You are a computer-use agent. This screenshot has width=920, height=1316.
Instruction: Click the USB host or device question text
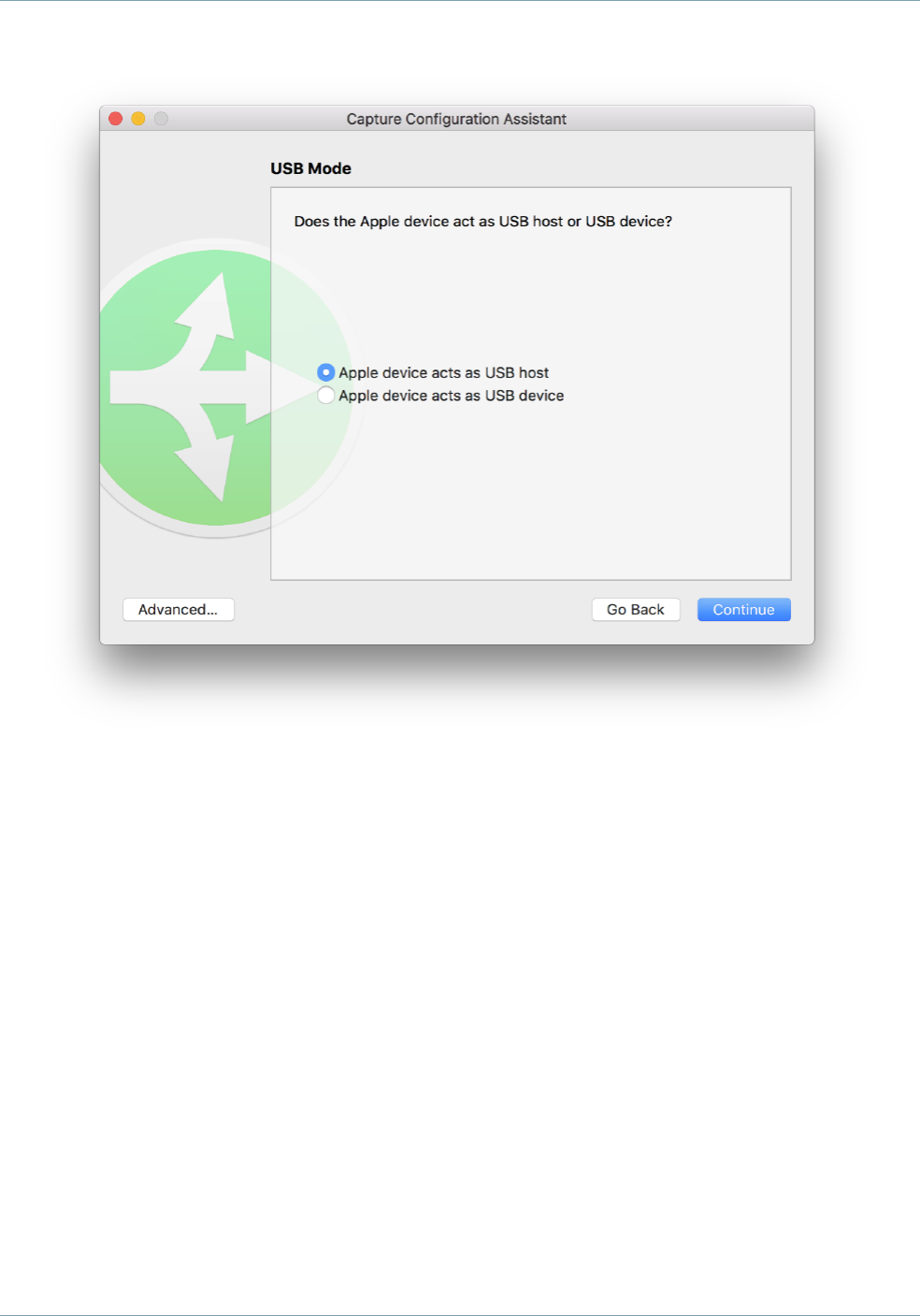click(x=483, y=222)
